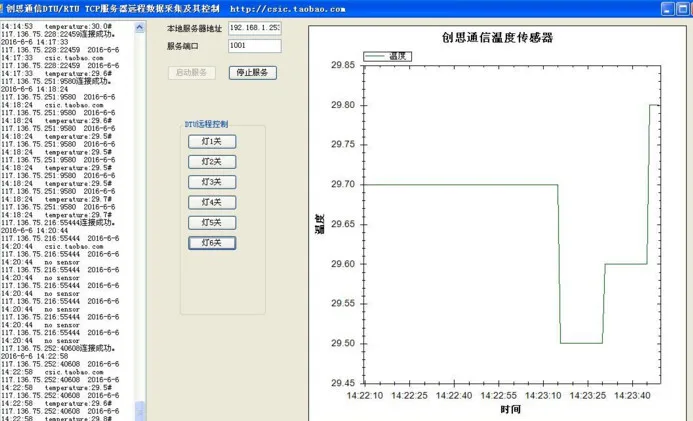Select log line 14:20:44 csic.taobao.com
The height and width of the screenshot is (421, 693).
(x=52, y=246)
